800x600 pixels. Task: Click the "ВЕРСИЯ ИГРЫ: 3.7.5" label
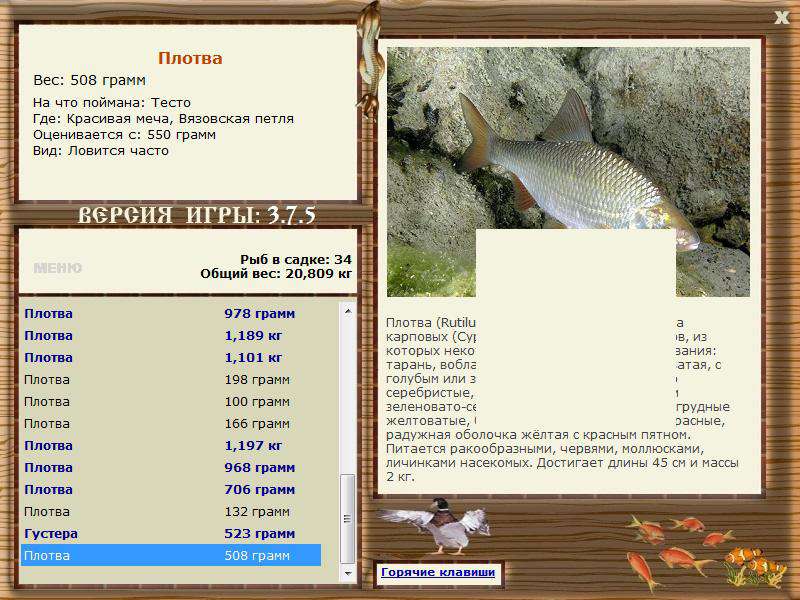[197, 215]
